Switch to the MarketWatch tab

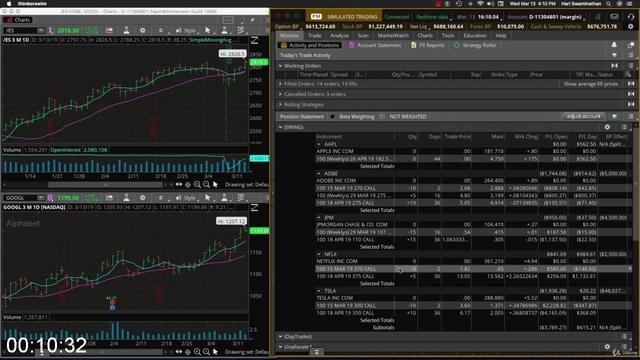click(x=393, y=36)
